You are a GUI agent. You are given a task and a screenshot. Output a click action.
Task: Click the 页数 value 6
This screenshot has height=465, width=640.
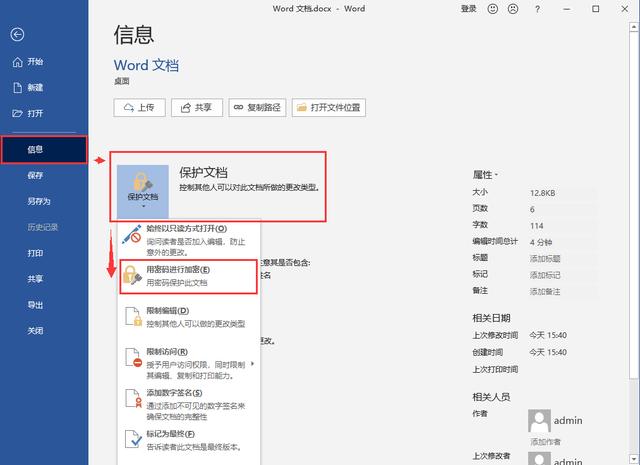point(532,209)
